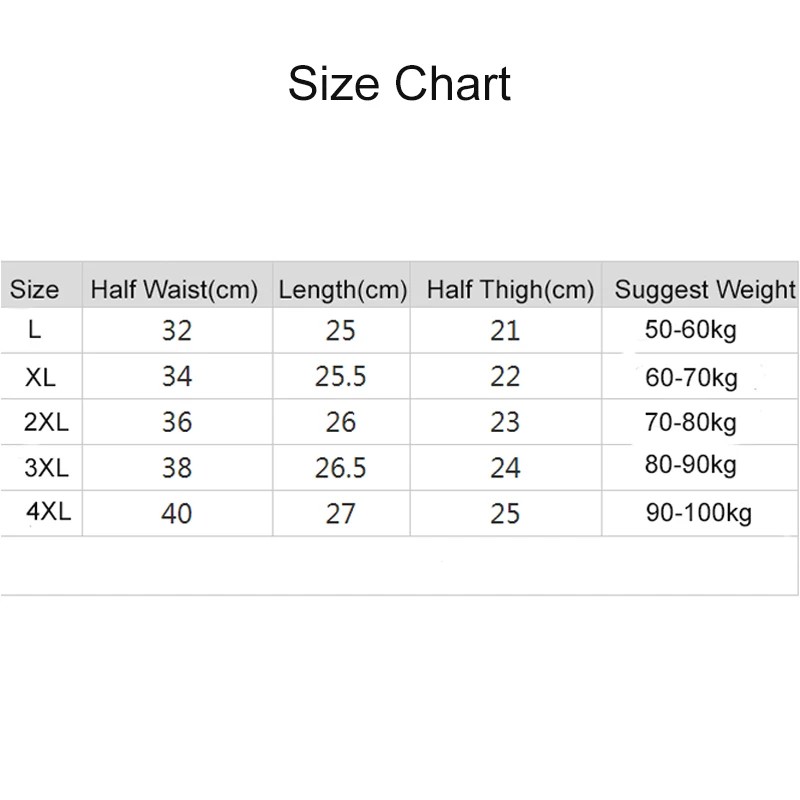Click half thigh value 21
Viewport: 800px width, 800px height.
[x=506, y=330]
